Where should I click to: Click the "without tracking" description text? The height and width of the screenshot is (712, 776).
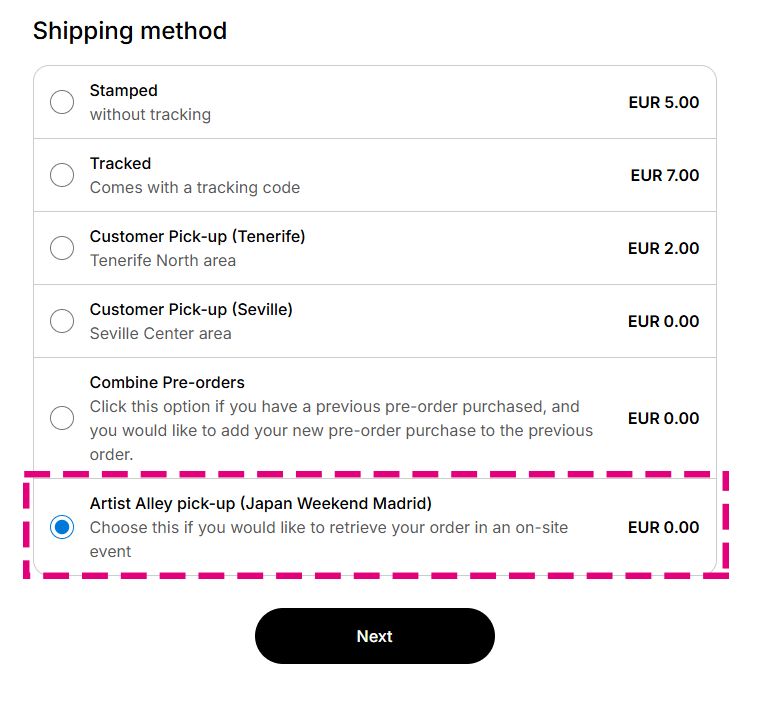tap(150, 114)
